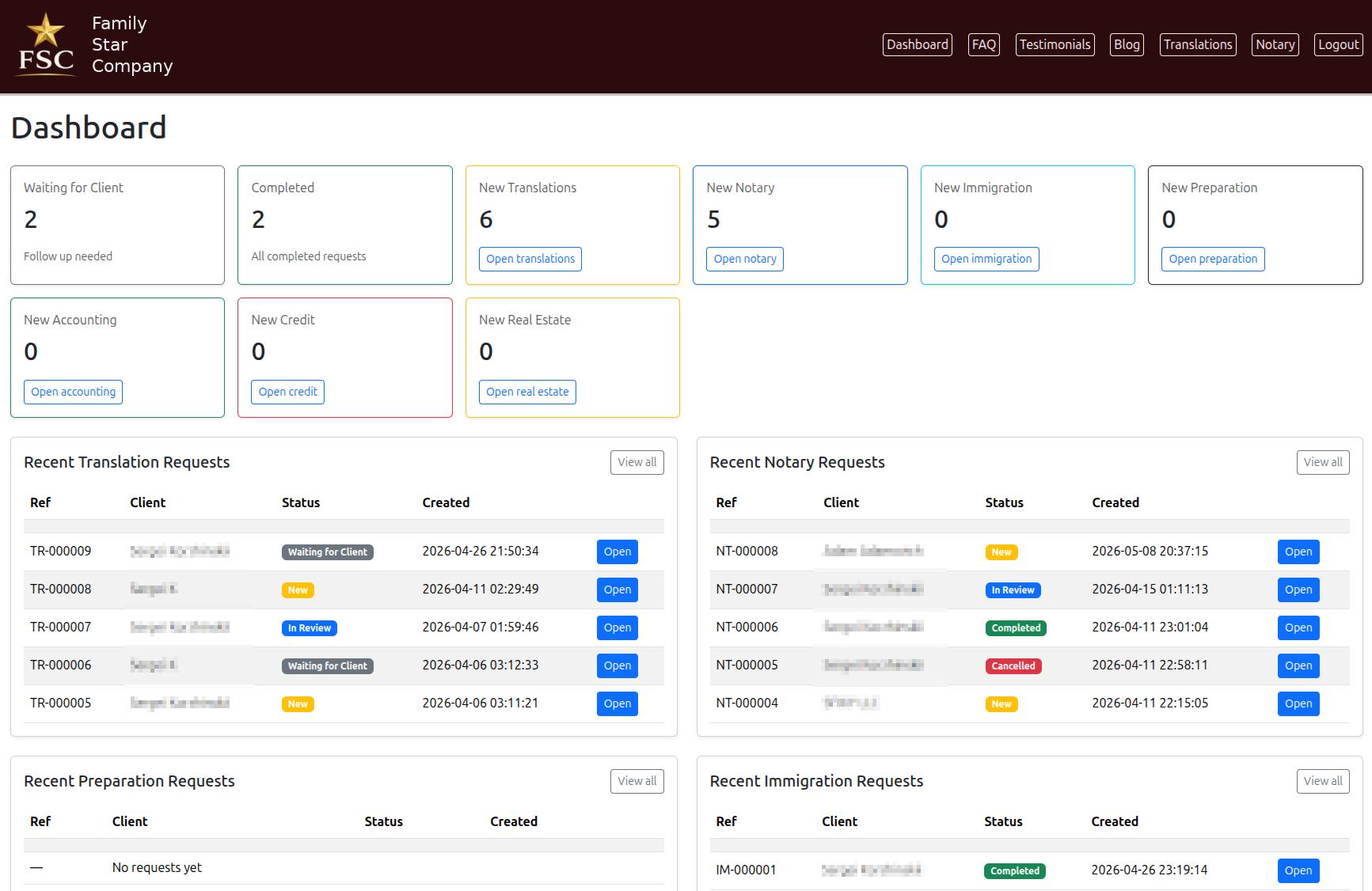Click the New badge on NT-000008
1372x891 pixels.
1001,552
